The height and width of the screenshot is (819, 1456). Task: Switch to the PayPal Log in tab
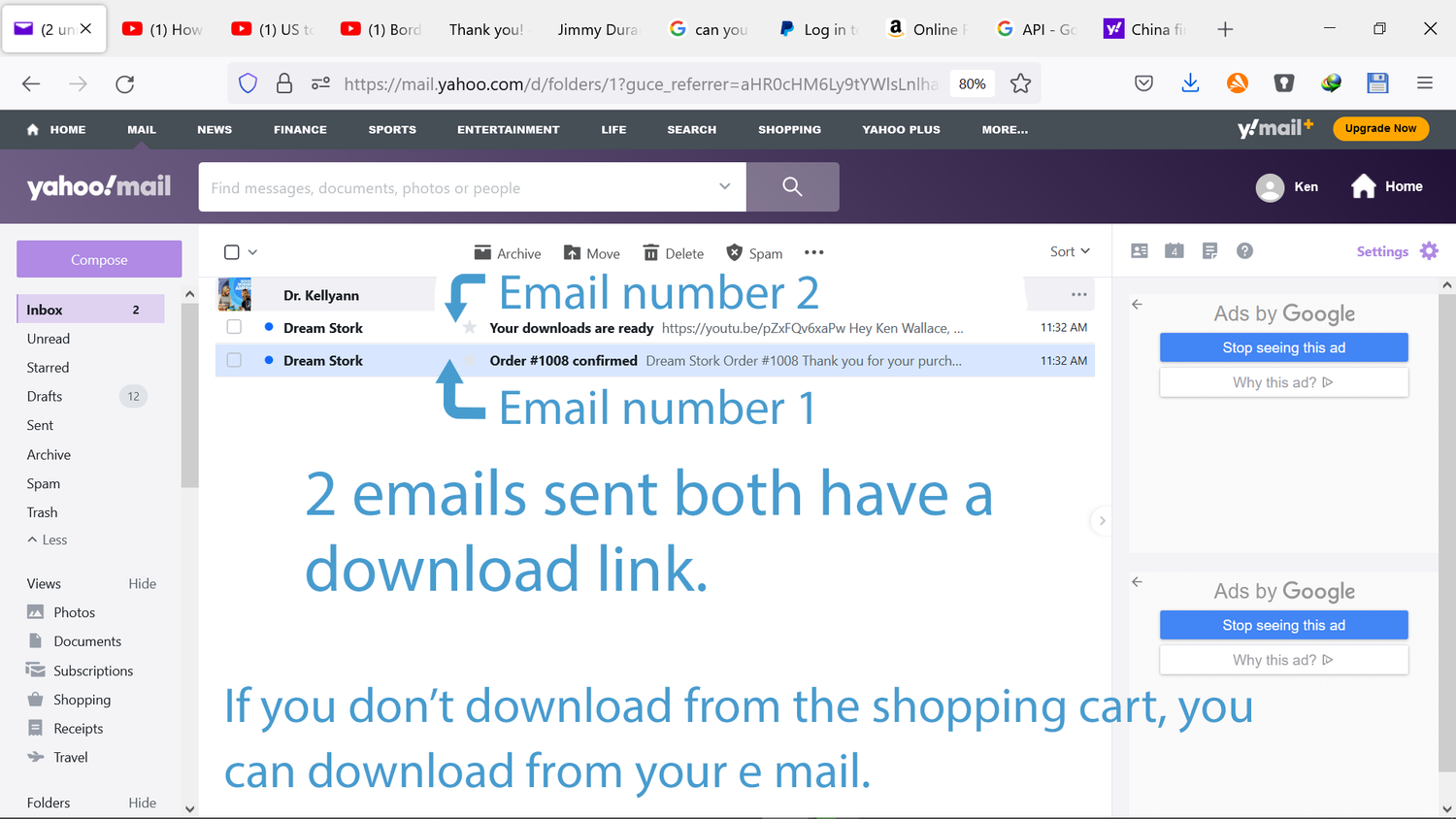(819, 29)
